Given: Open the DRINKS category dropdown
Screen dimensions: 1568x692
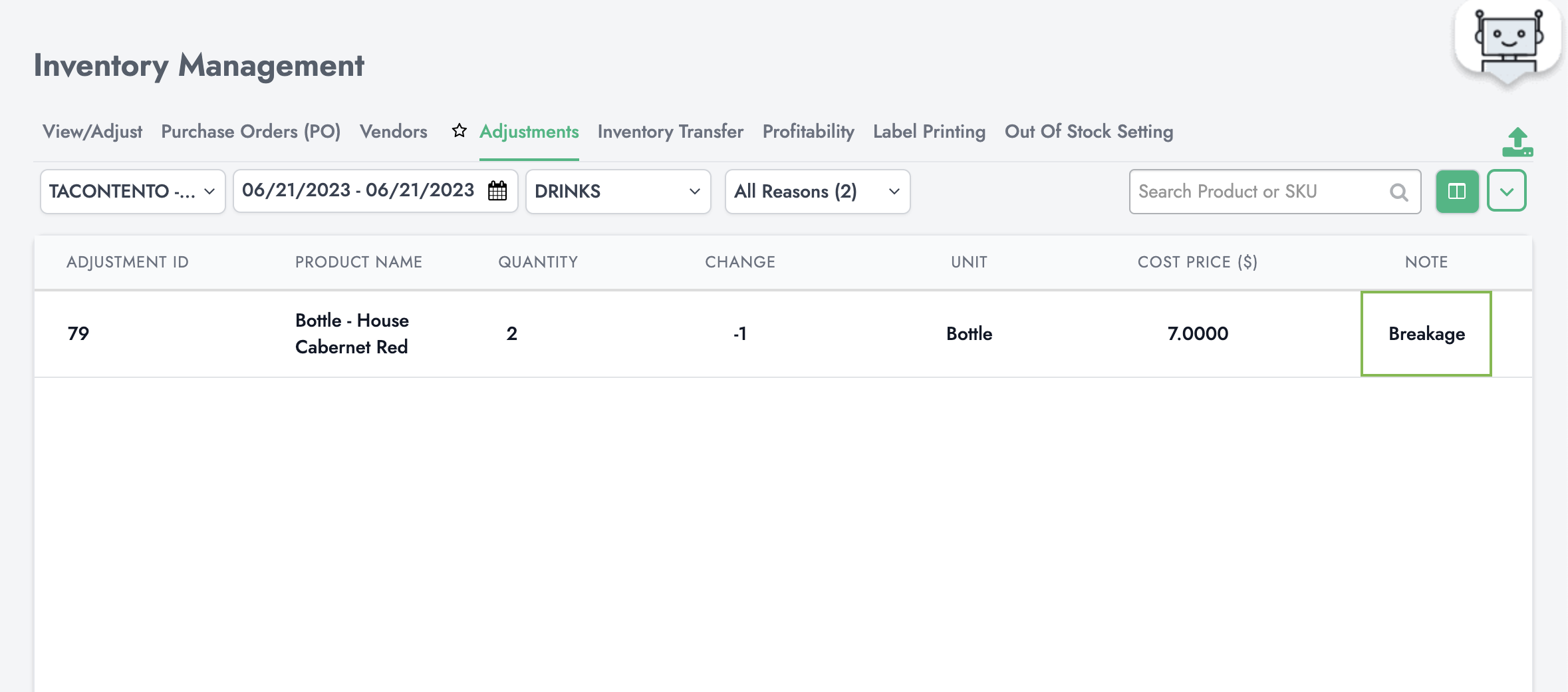Looking at the screenshot, I should click(617, 192).
